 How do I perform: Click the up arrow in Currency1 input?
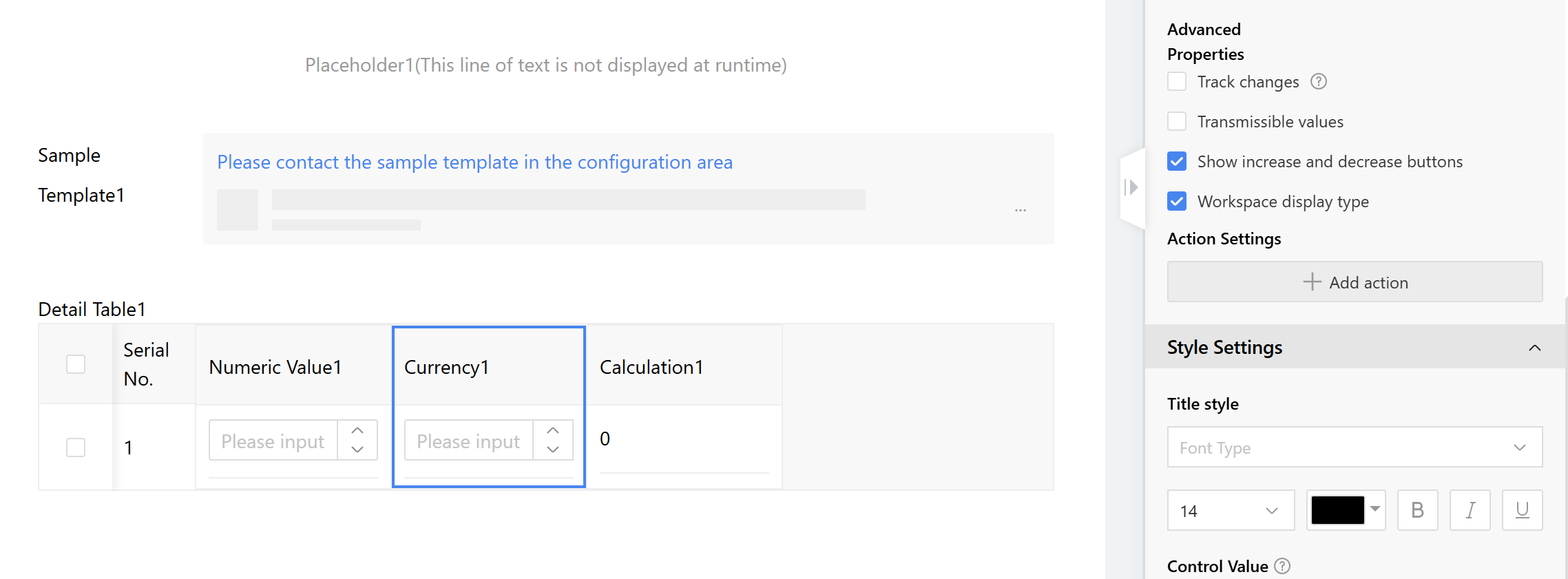point(553,430)
